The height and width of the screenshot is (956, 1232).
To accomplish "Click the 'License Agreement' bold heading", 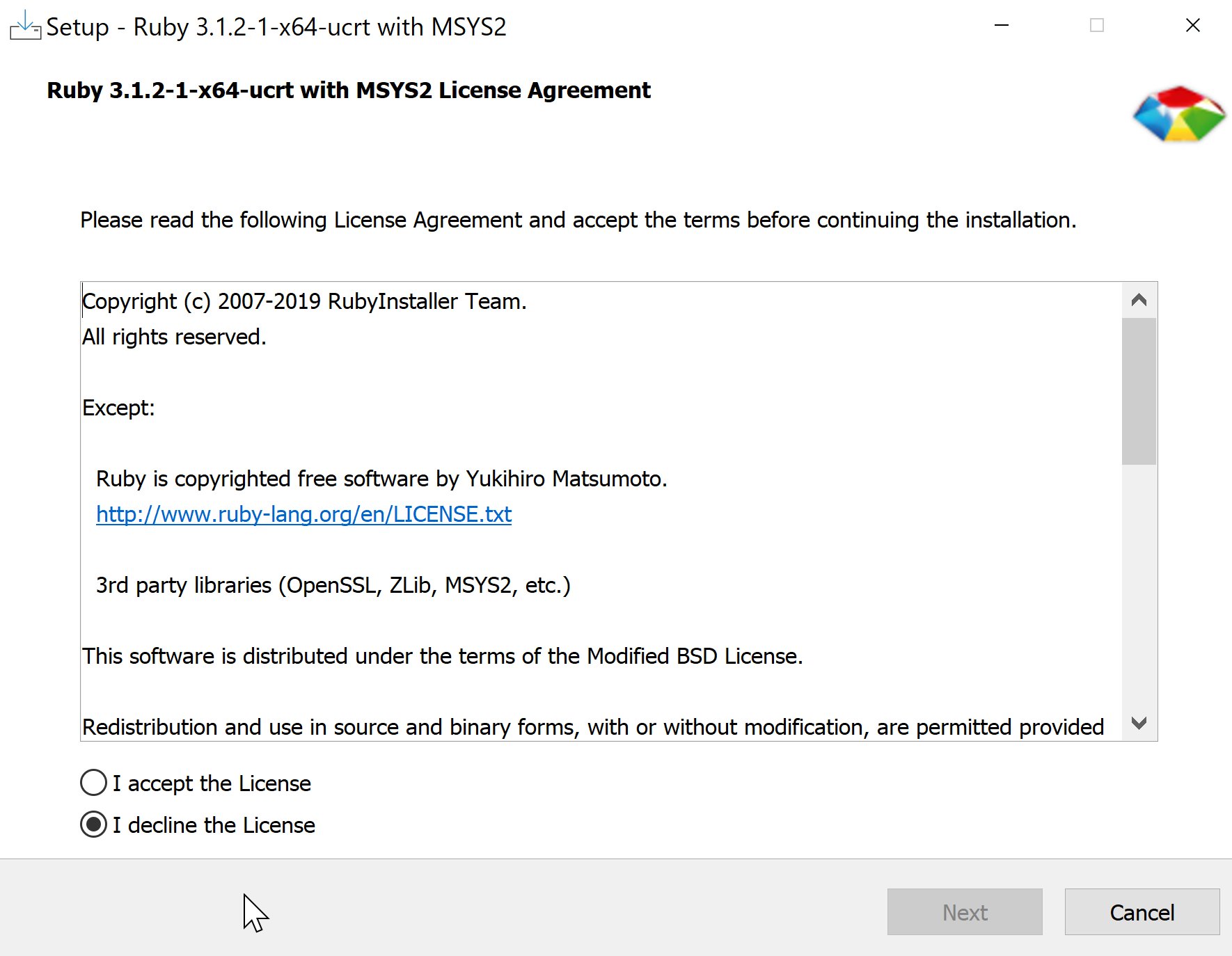I will click(x=349, y=90).
